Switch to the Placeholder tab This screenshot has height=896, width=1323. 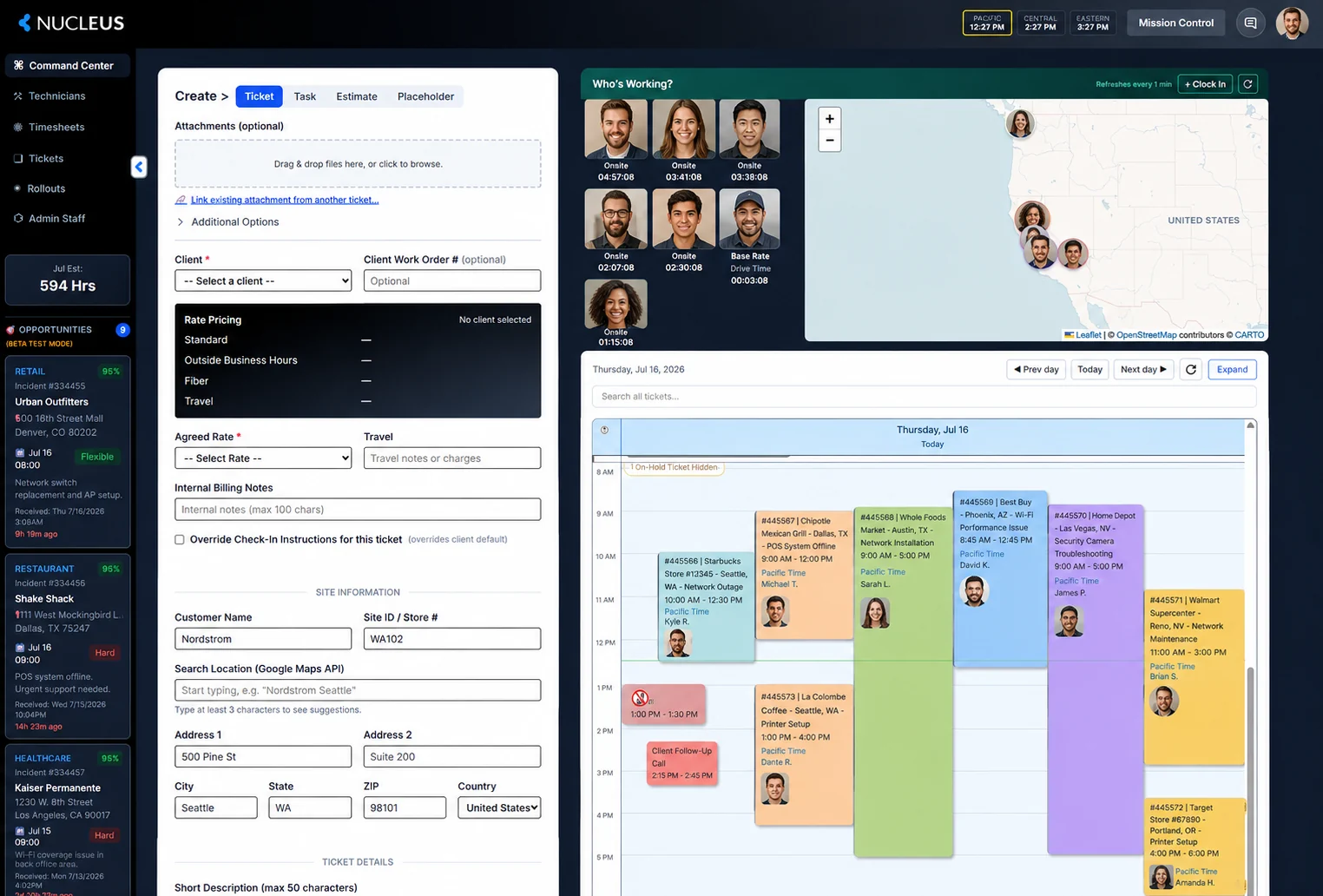(x=425, y=96)
